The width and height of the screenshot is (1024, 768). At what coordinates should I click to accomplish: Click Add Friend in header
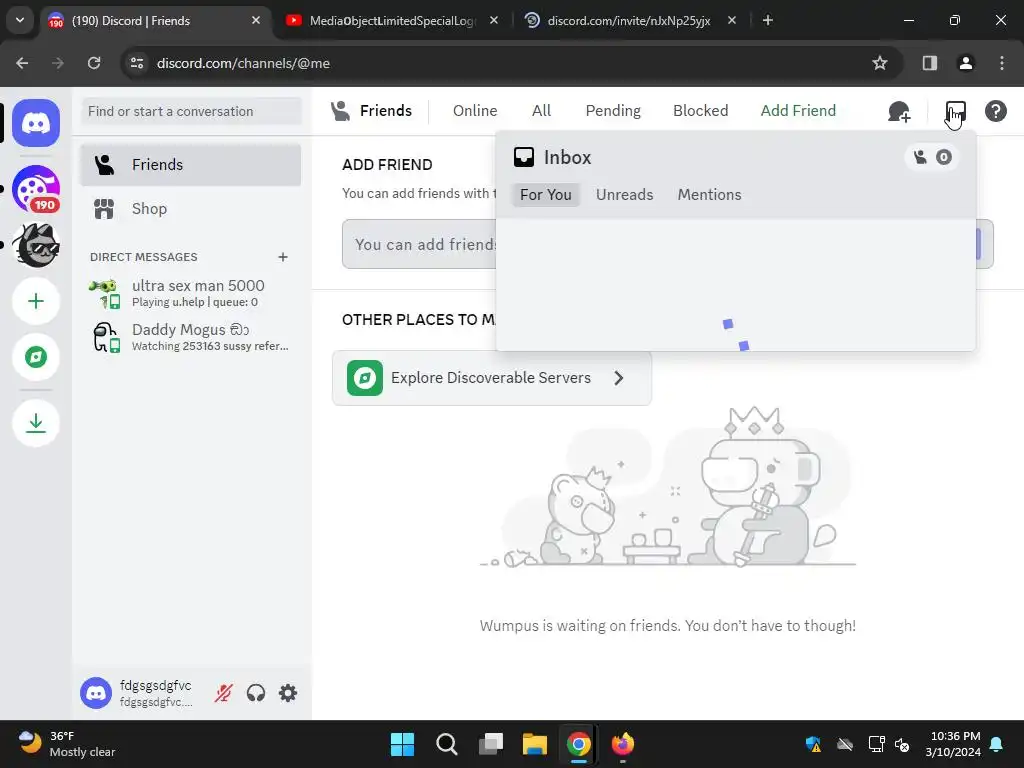[x=798, y=111]
